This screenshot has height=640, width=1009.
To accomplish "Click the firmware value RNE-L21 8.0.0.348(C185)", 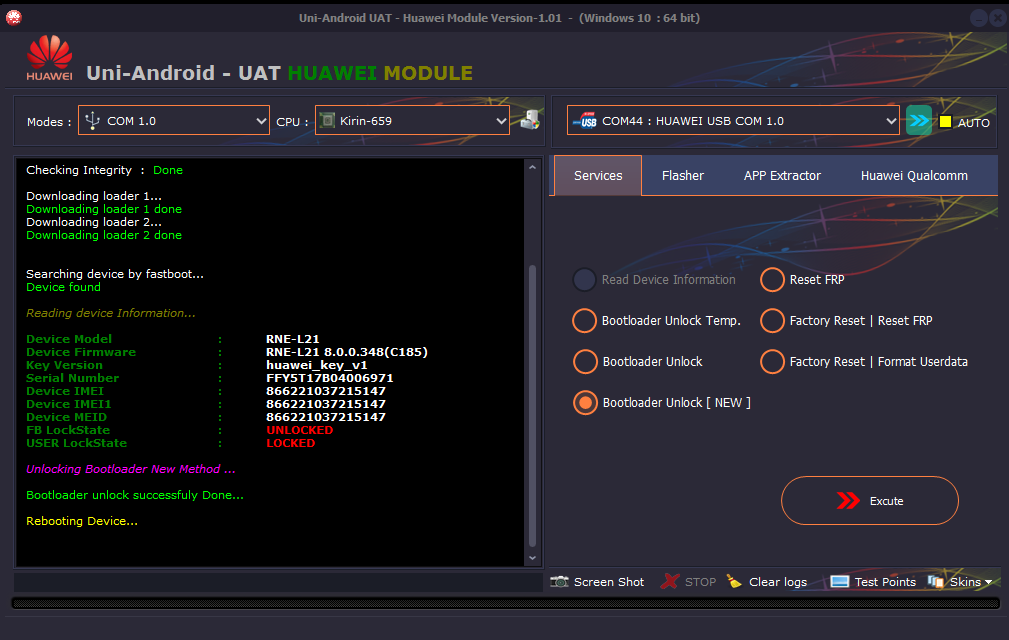I will click(x=347, y=352).
